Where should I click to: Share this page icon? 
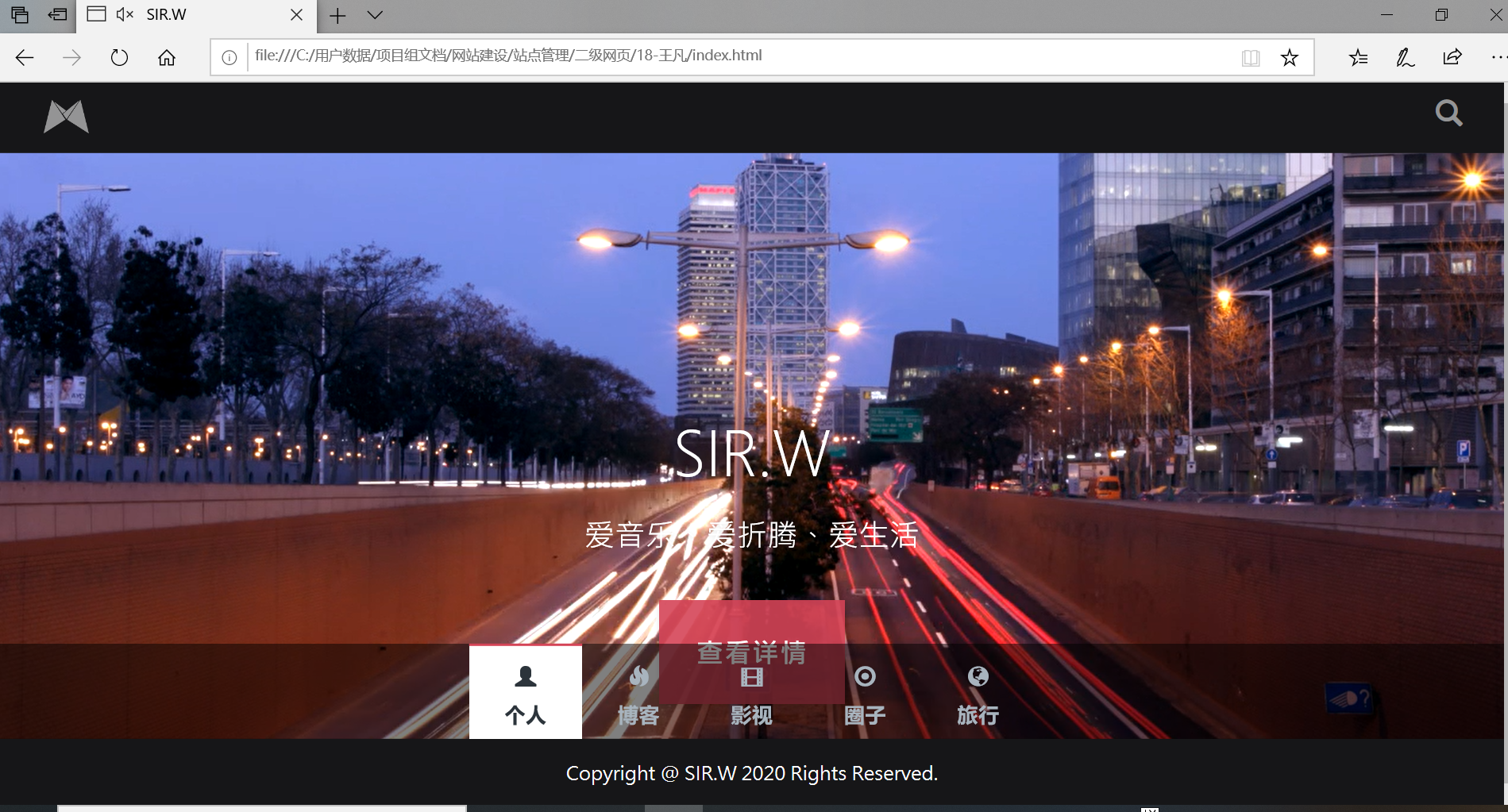(1452, 57)
